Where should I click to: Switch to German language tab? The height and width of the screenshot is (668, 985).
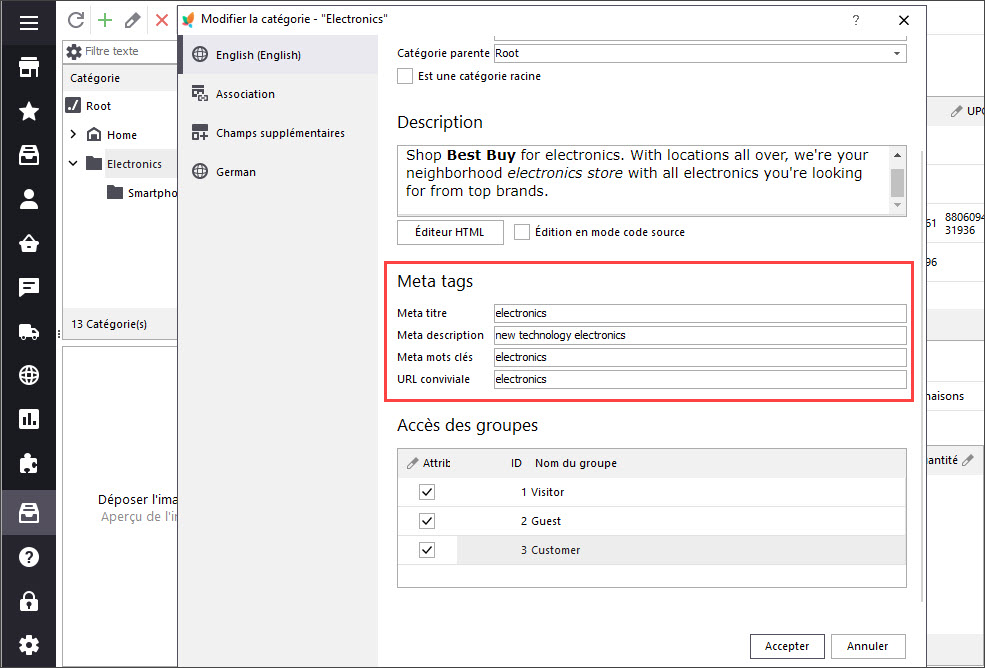pyautogui.click(x=278, y=172)
